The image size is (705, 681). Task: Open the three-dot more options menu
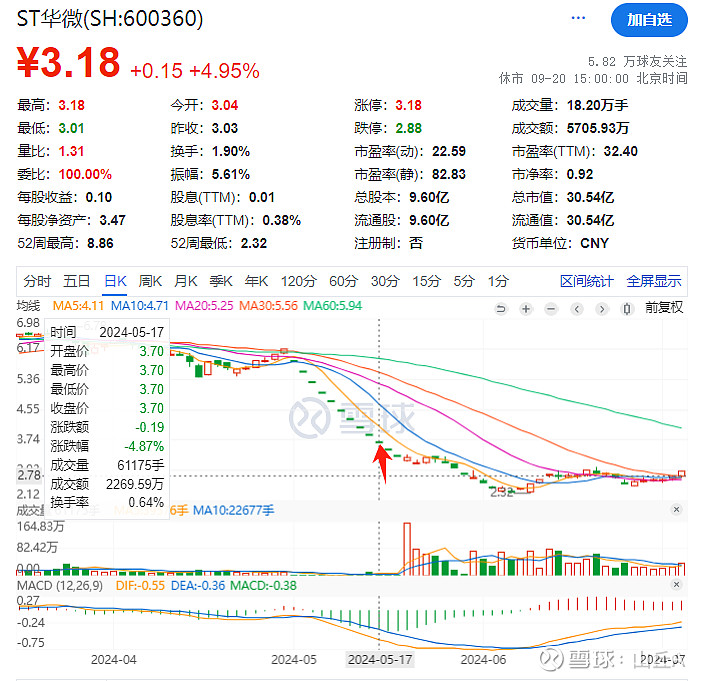(x=578, y=18)
